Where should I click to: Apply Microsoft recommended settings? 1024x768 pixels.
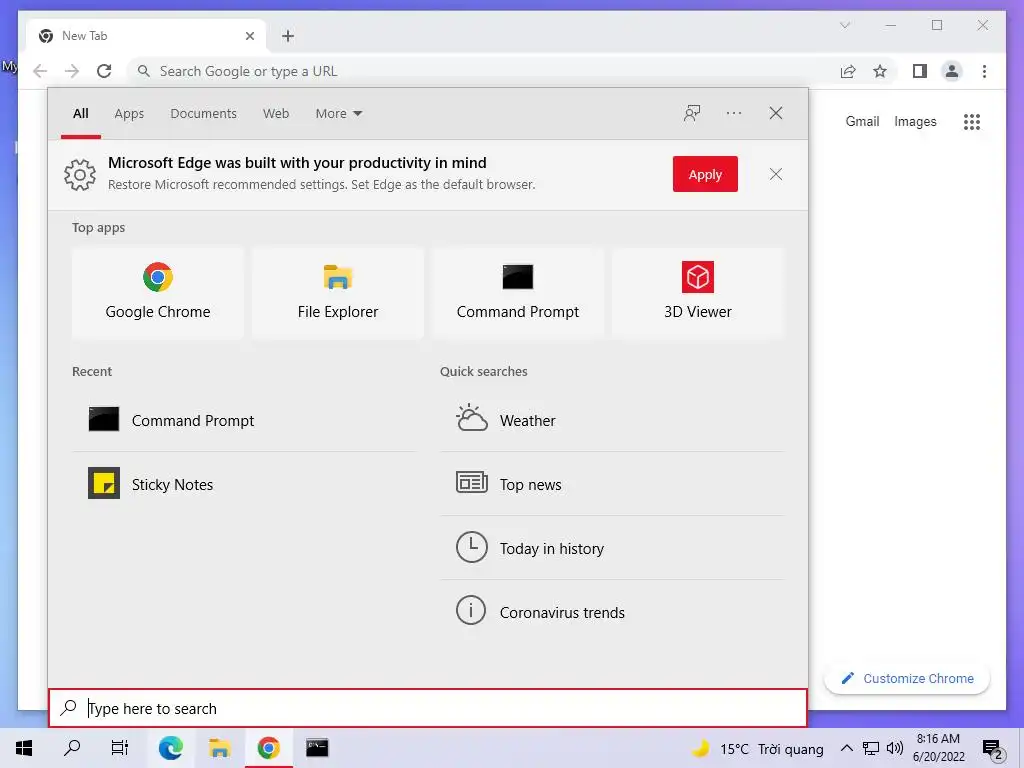[705, 174]
